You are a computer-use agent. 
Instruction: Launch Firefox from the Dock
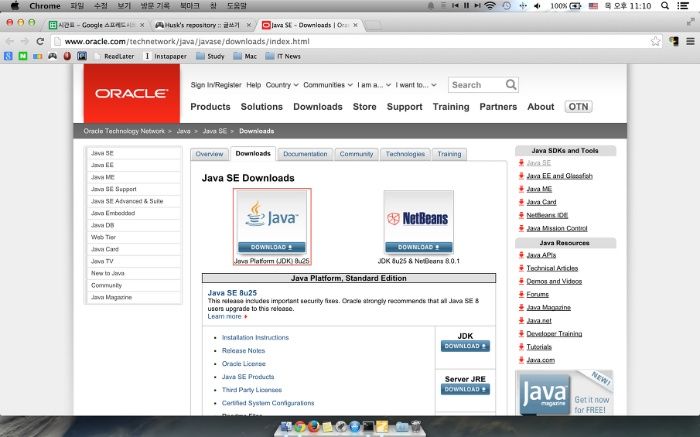coord(314,427)
